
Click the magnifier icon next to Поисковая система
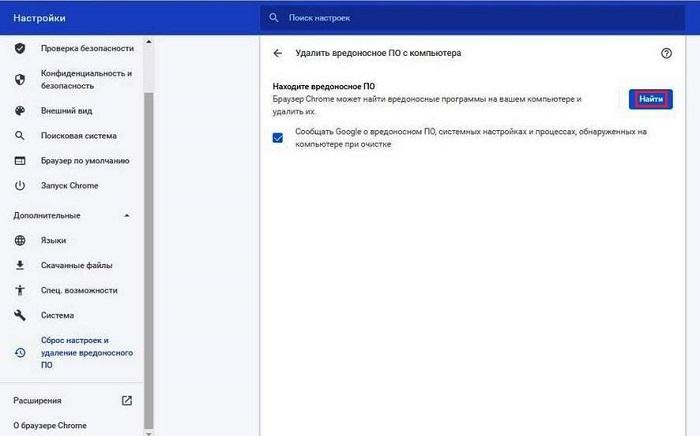tap(20, 136)
